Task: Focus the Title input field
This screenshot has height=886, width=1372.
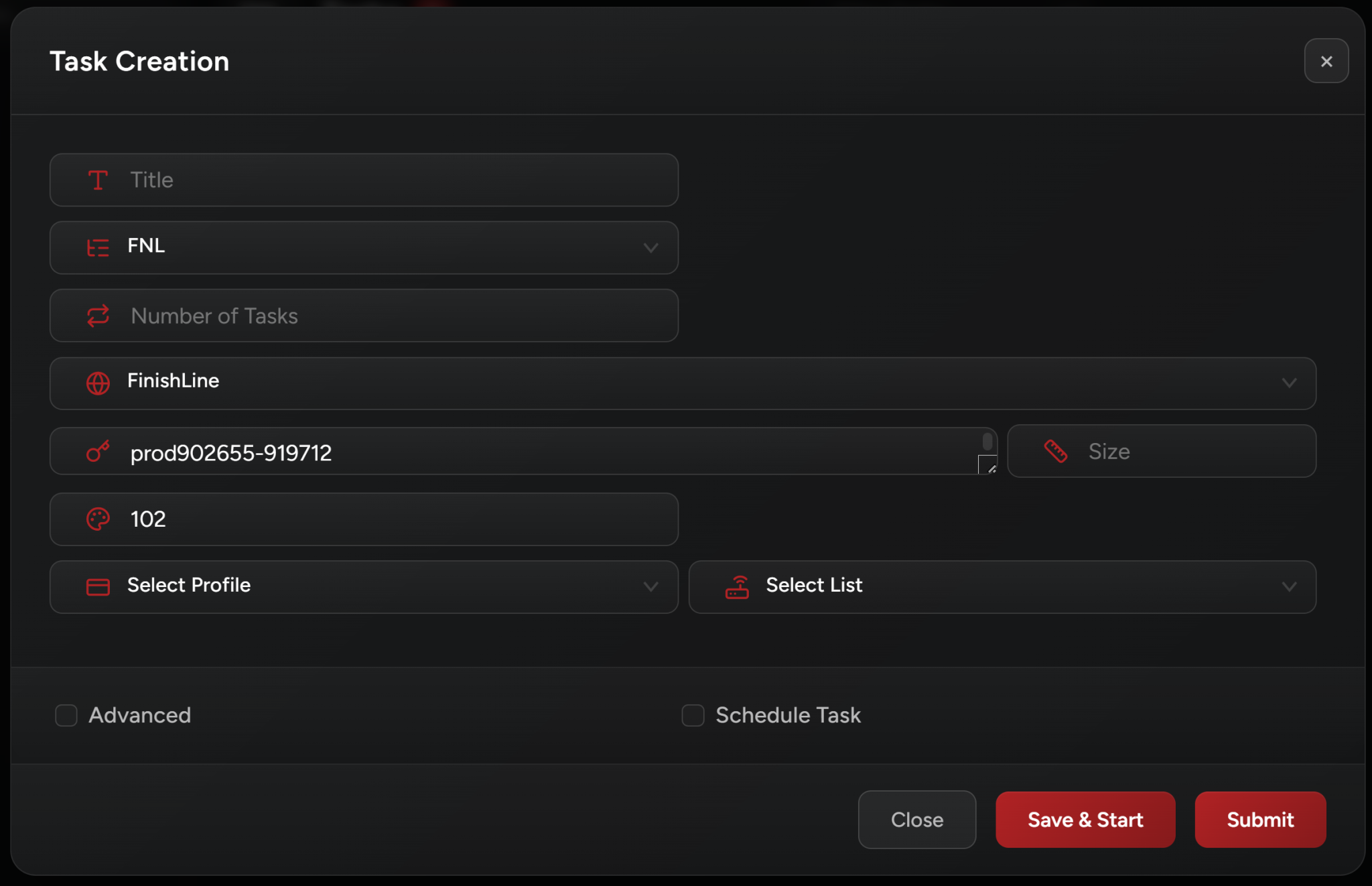Action: click(x=402, y=180)
